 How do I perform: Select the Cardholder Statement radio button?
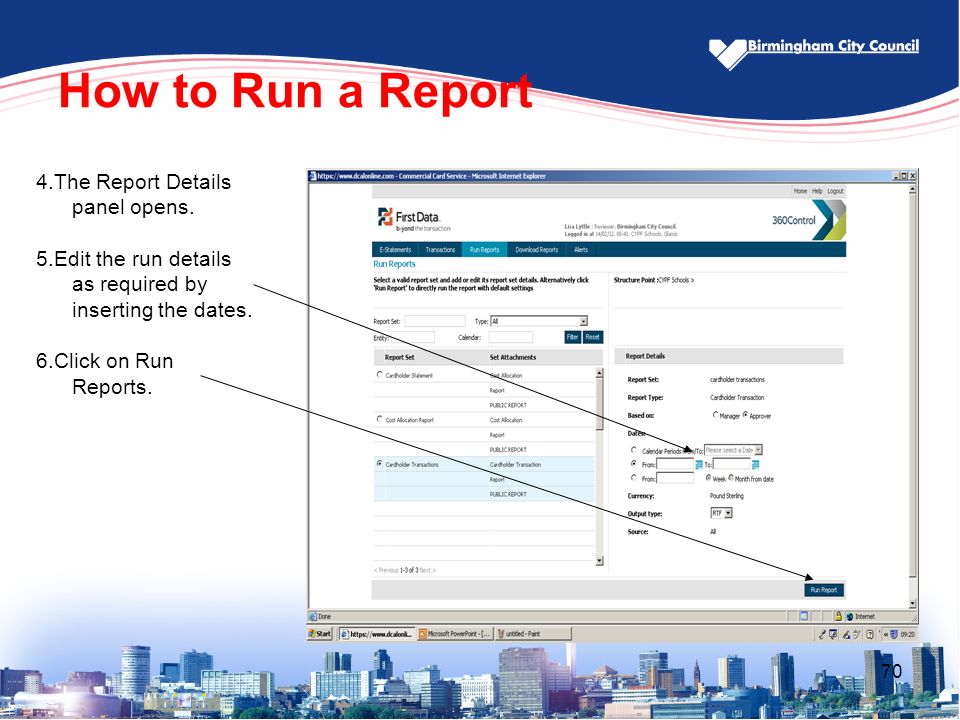point(380,374)
